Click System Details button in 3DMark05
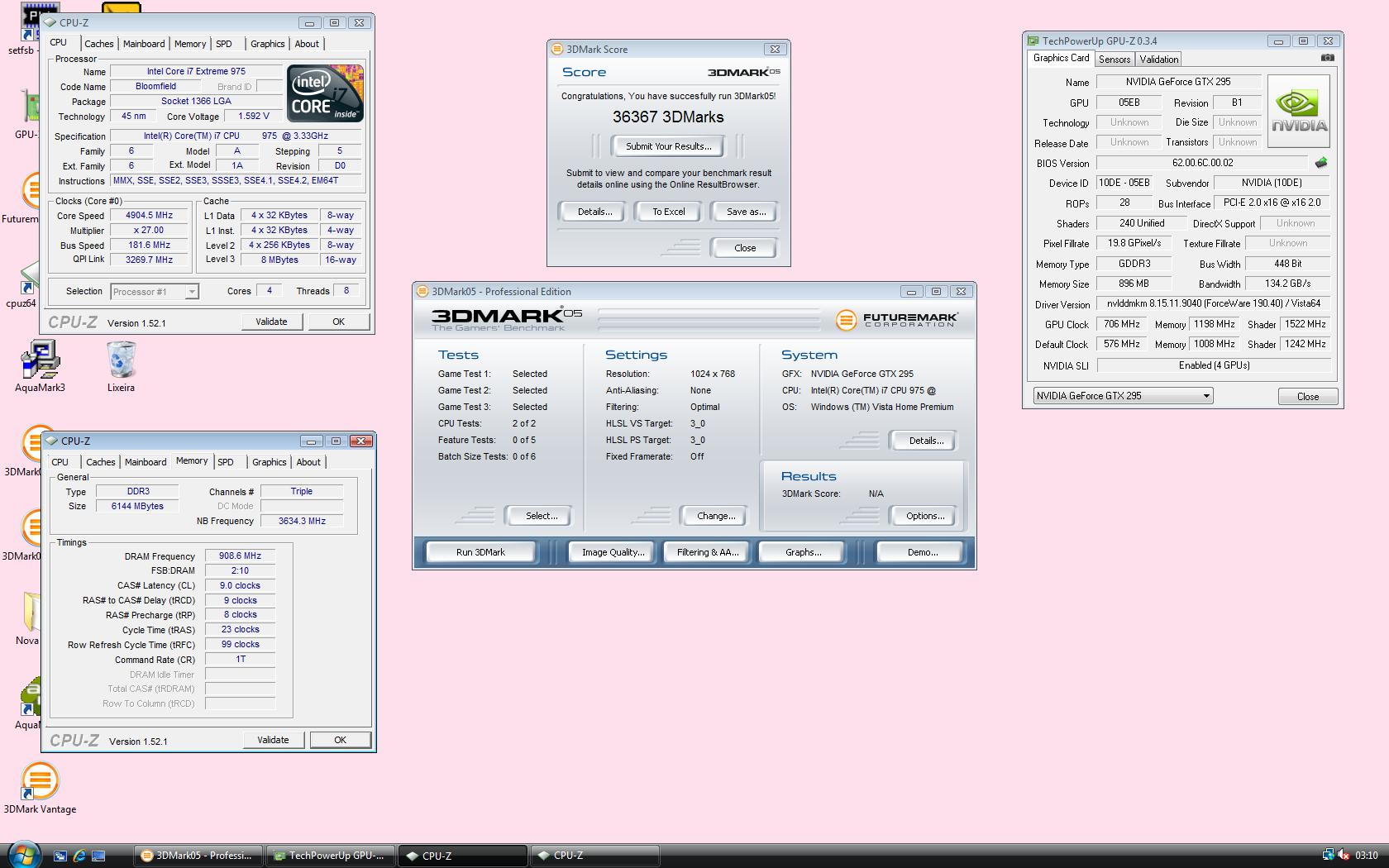This screenshot has width=1389, height=868. tap(925, 441)
